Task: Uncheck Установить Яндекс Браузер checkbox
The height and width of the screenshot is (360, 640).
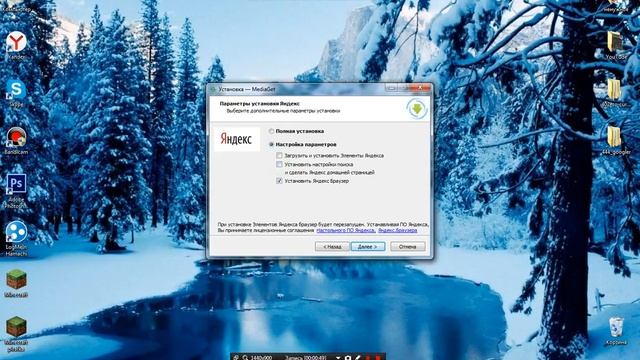Action: [279, 181]
